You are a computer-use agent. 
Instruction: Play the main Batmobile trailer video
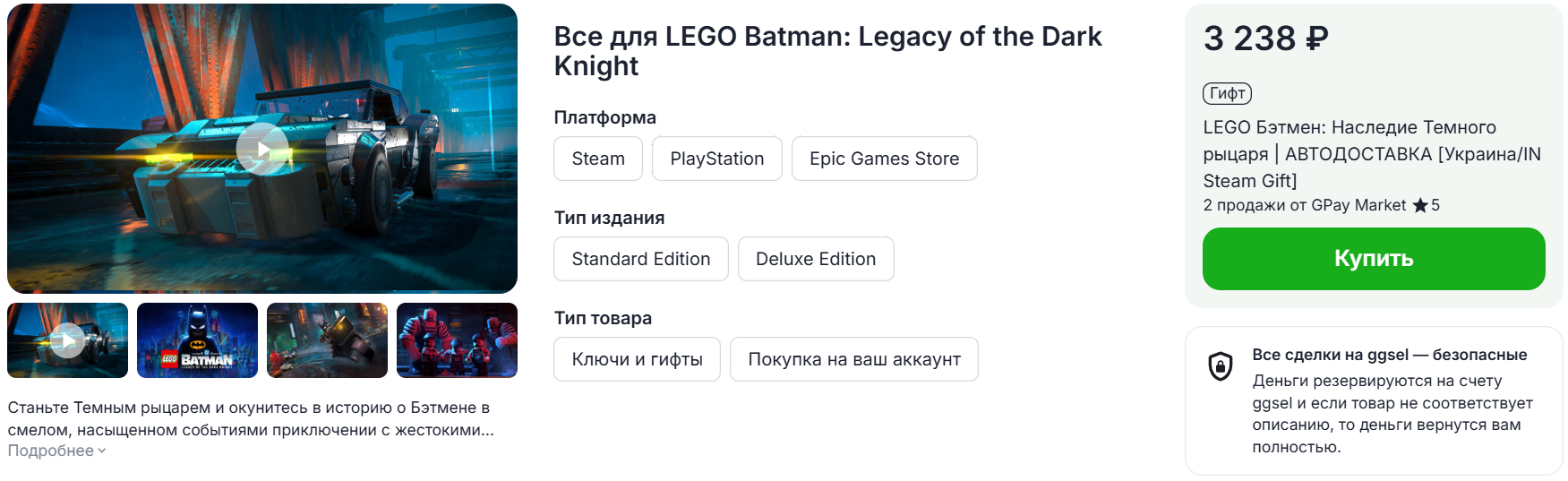click(x=261, y=149)
